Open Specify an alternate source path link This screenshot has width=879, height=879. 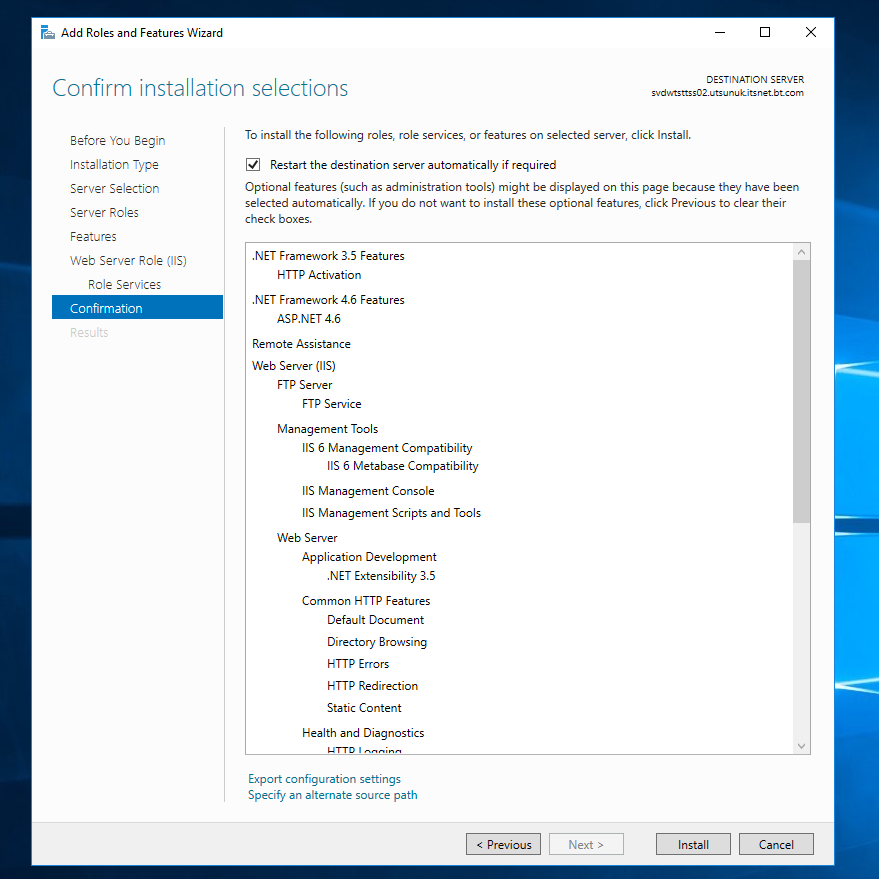click(x=332, y=795)
